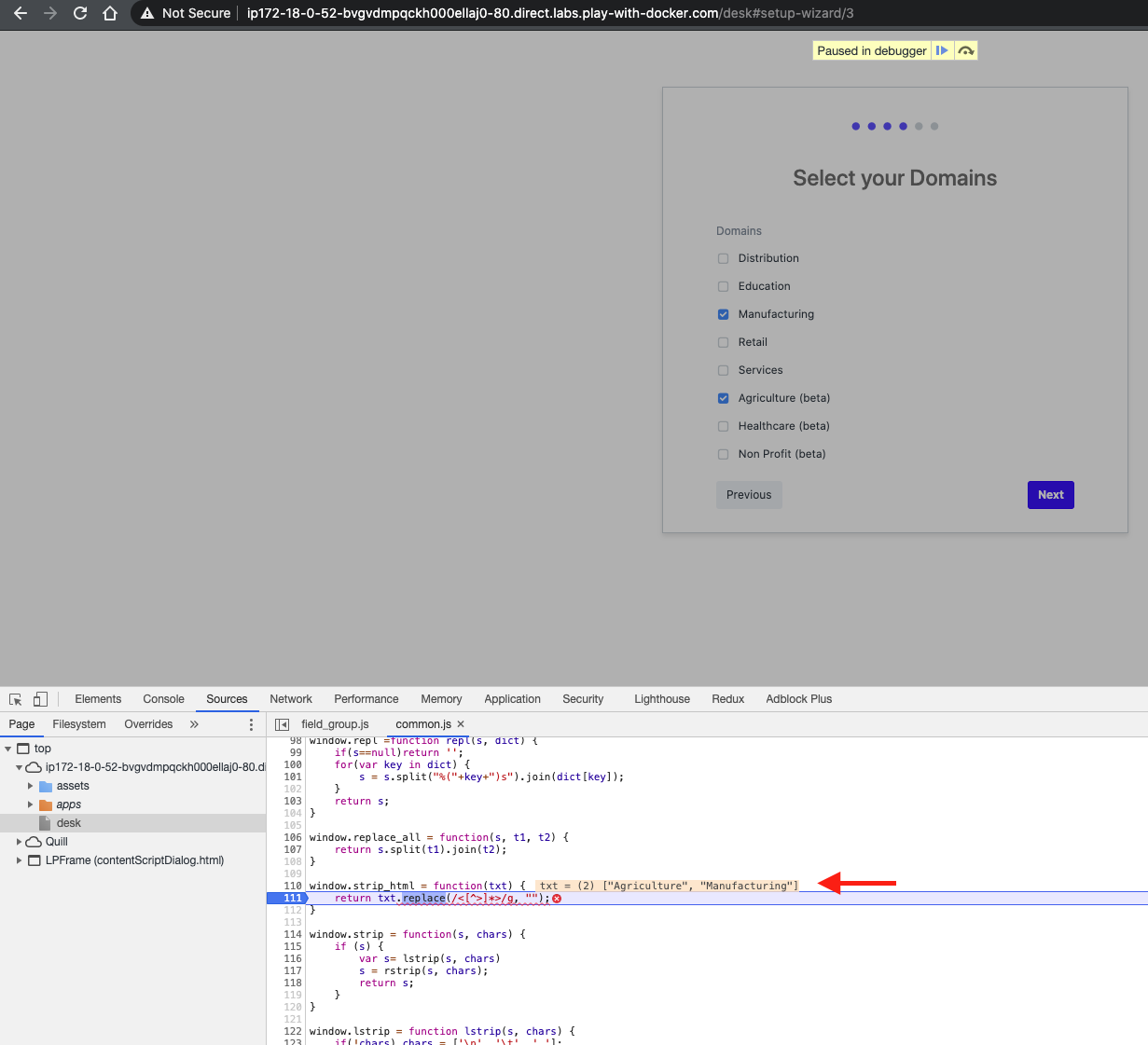
Task: Expand the Quill tree item
Action: coord(19,842)
